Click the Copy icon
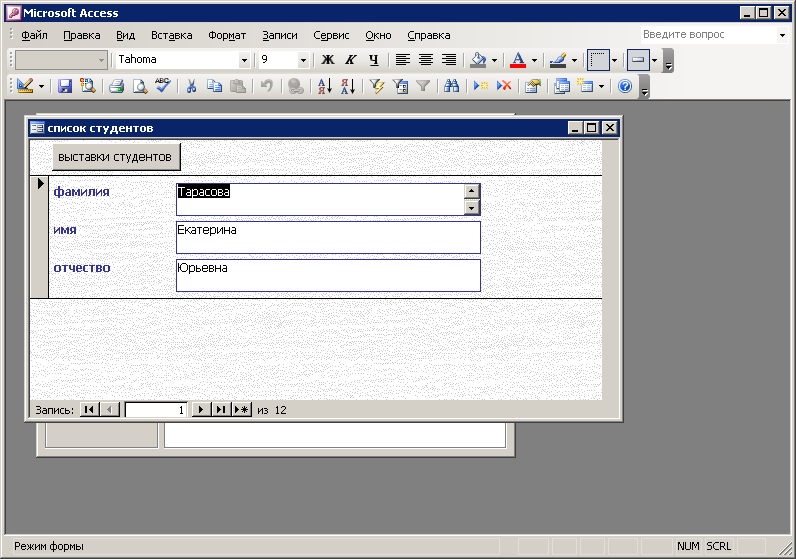796x559 pixels. pos(214,86)
